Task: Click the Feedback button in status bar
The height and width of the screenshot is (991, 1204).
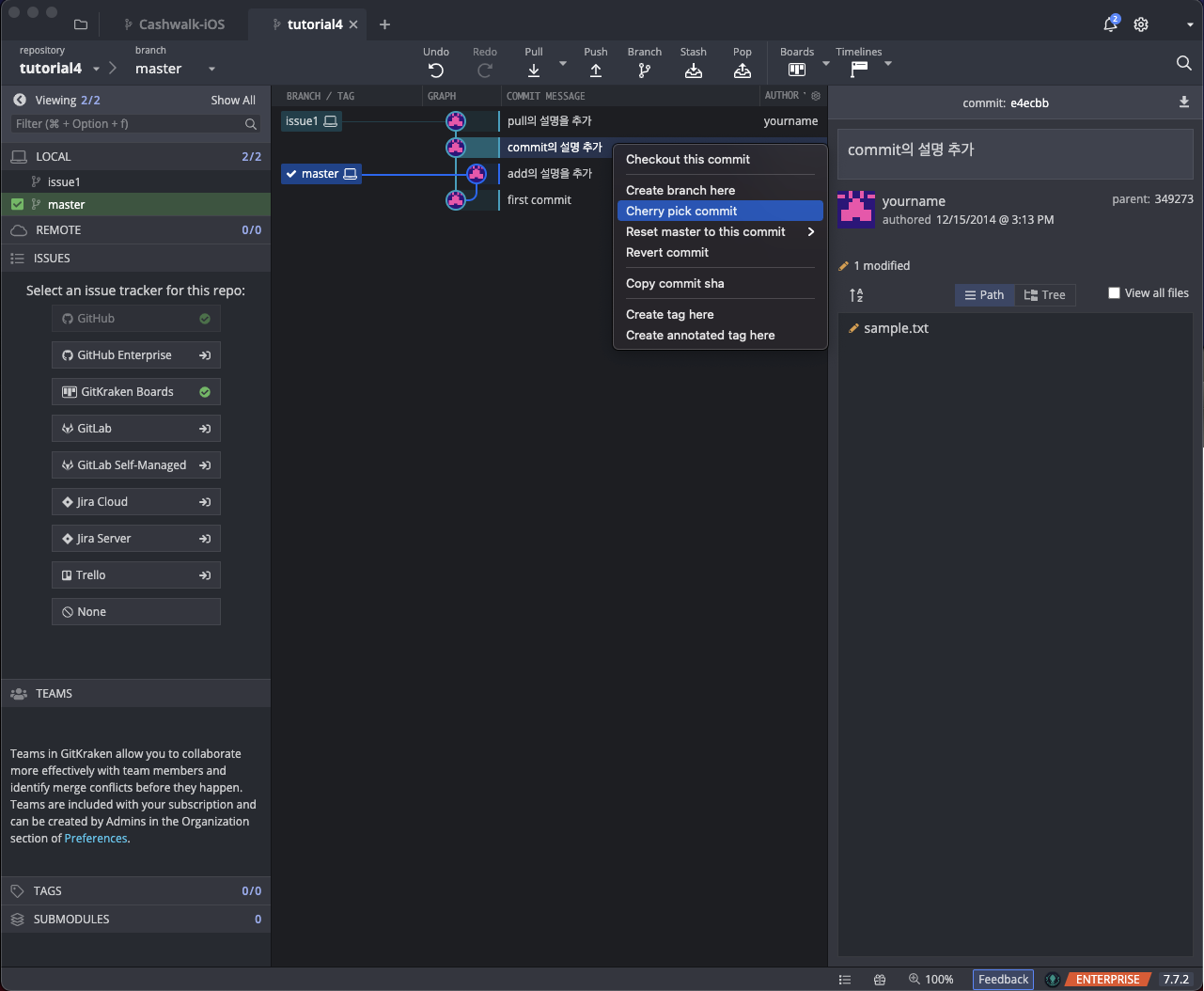Action: pyautogui.click(x=1003, y=980)
